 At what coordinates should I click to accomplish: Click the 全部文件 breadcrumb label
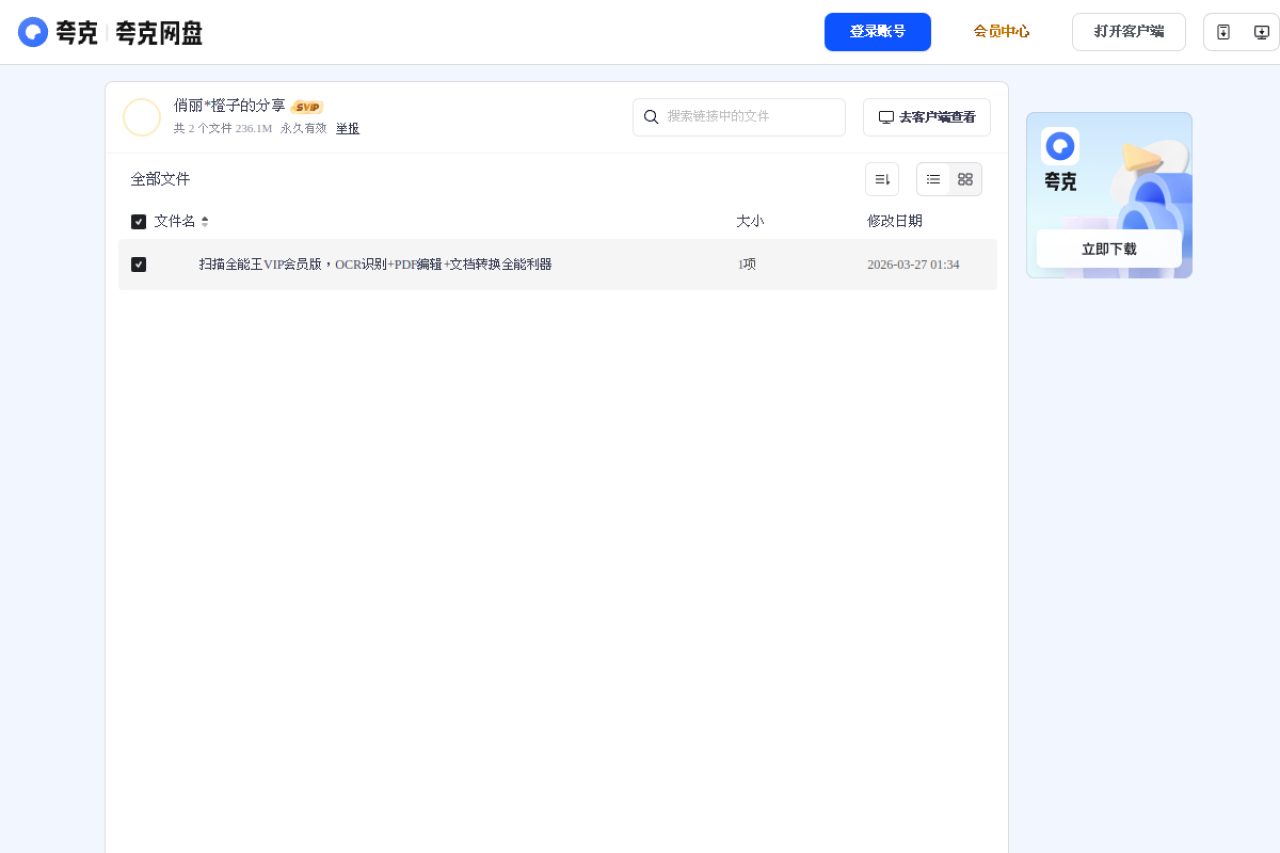(x=160, y=178)
